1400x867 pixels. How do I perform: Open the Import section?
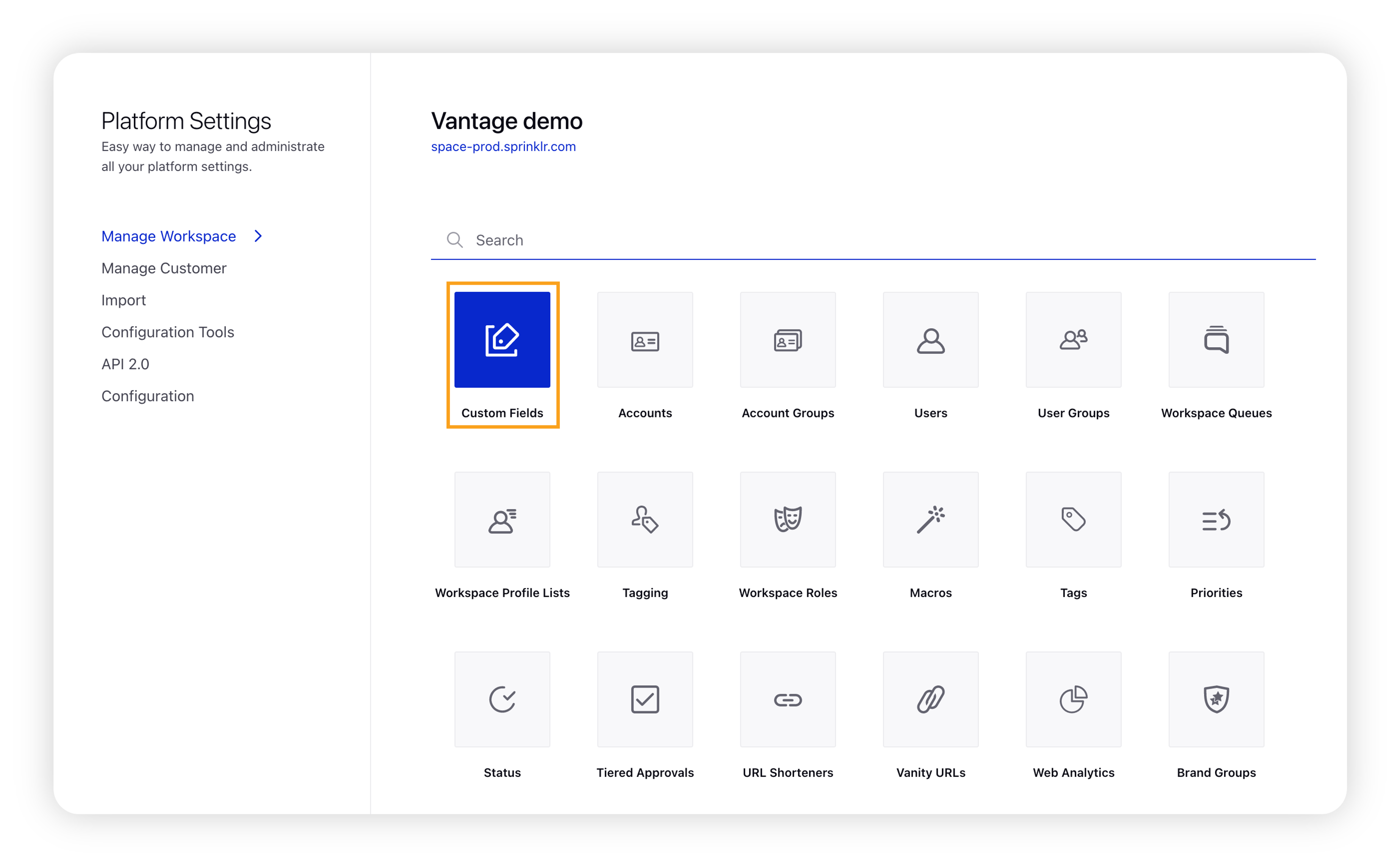[124, 301]
